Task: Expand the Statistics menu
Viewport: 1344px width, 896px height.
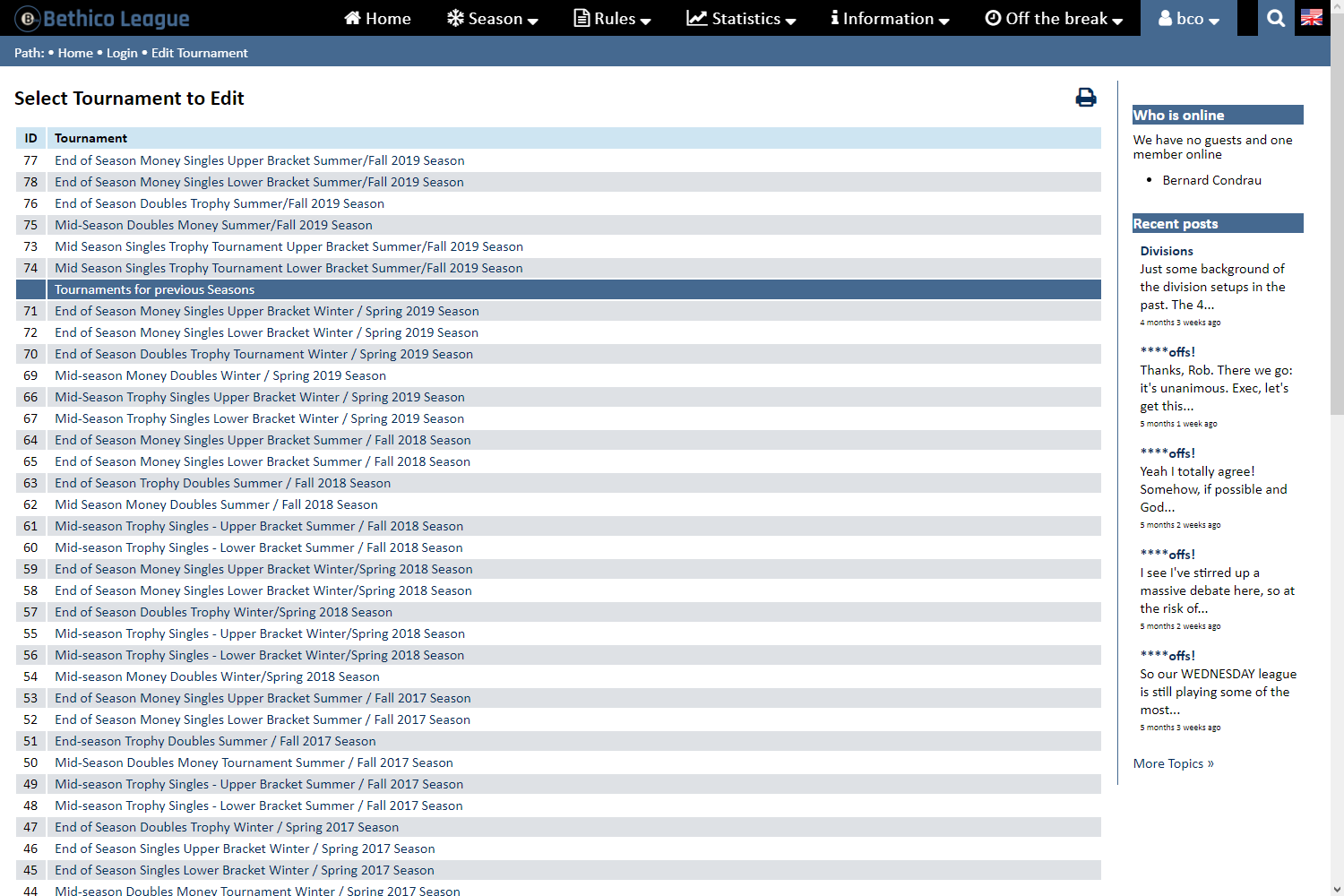Action: pyautogui.click(x=741, y=18)
